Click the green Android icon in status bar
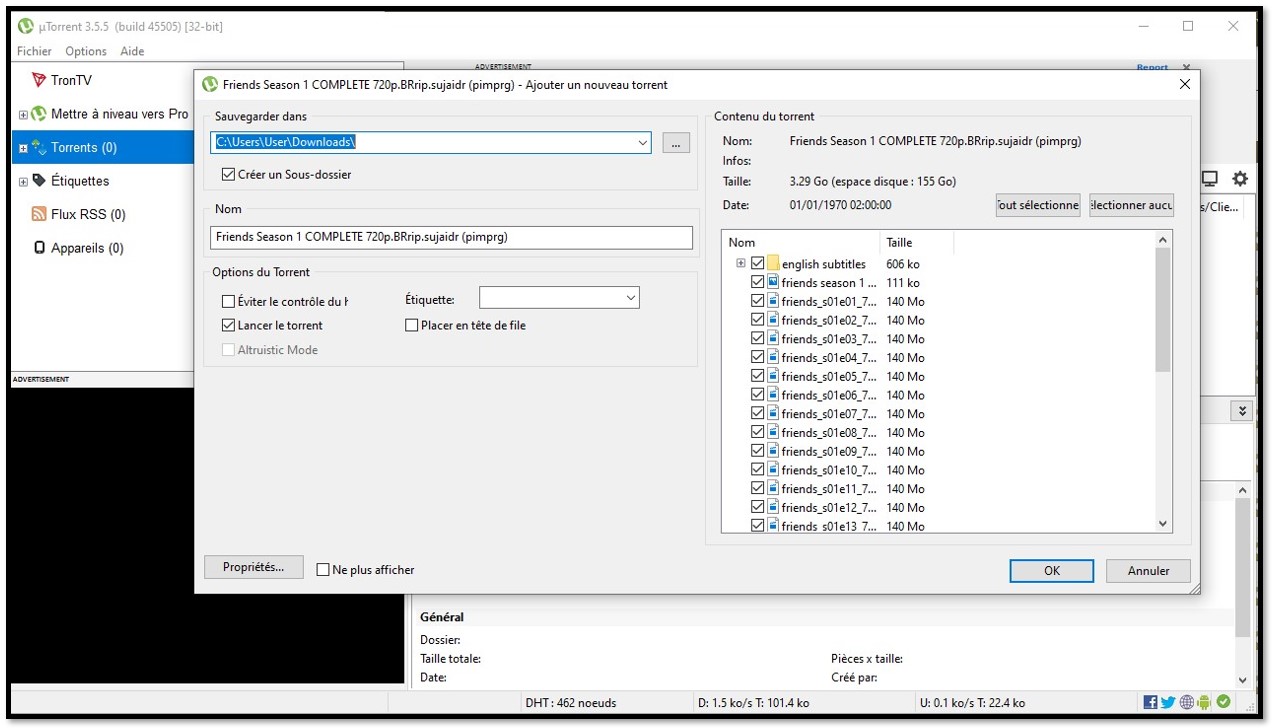Viewport: 1274px width, 728px height. (x=1205, y=702)
